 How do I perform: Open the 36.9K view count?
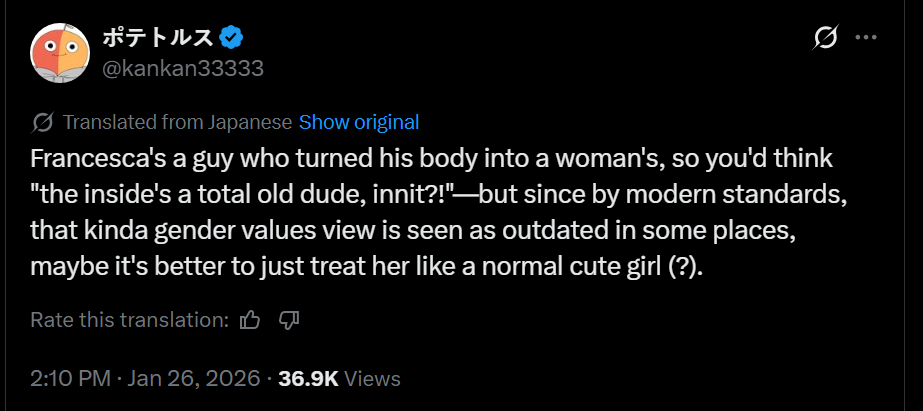coord(308,378)
